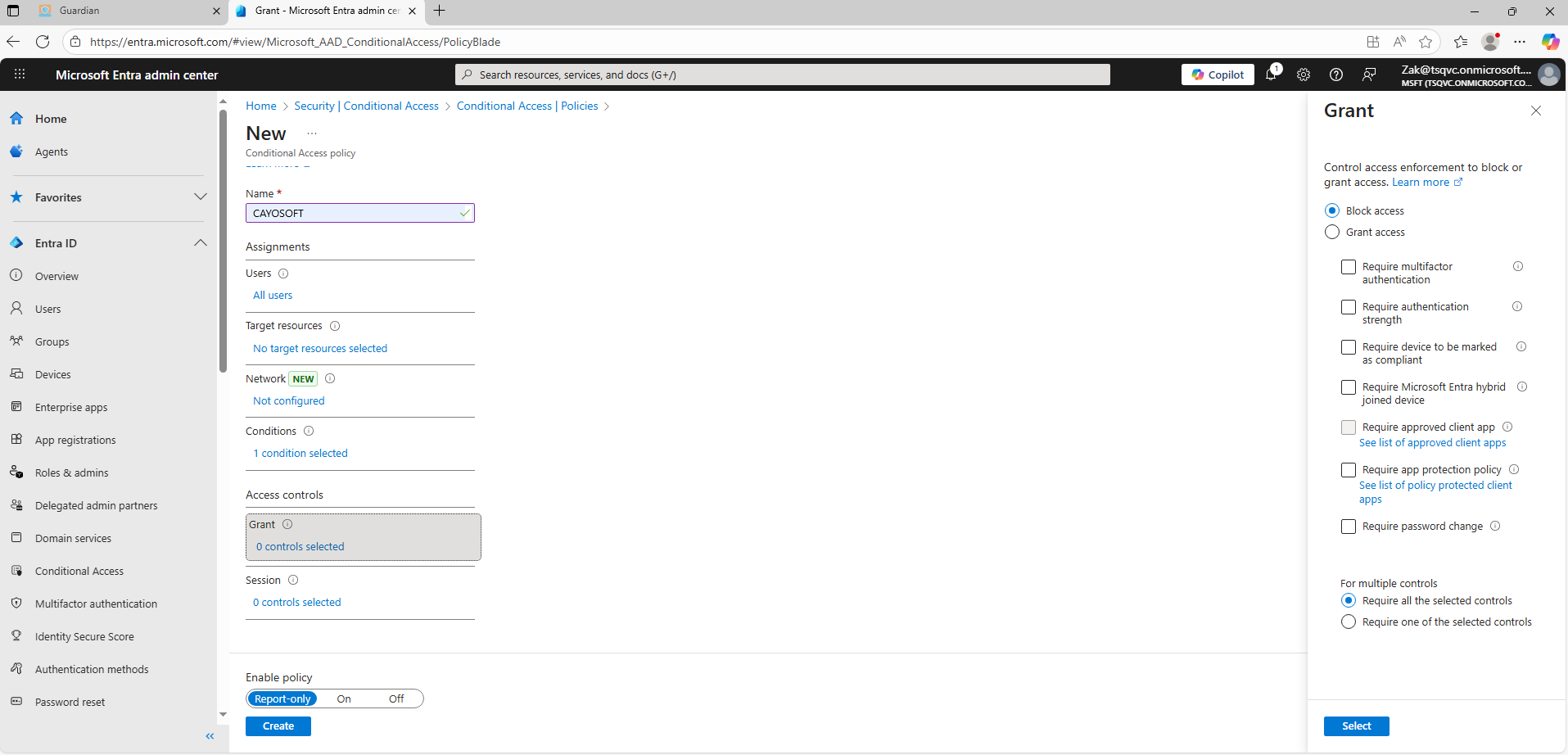Screen dimensions: 1568x755
Task: Open the app launcher waffle icon
Action: click(20, 75)
